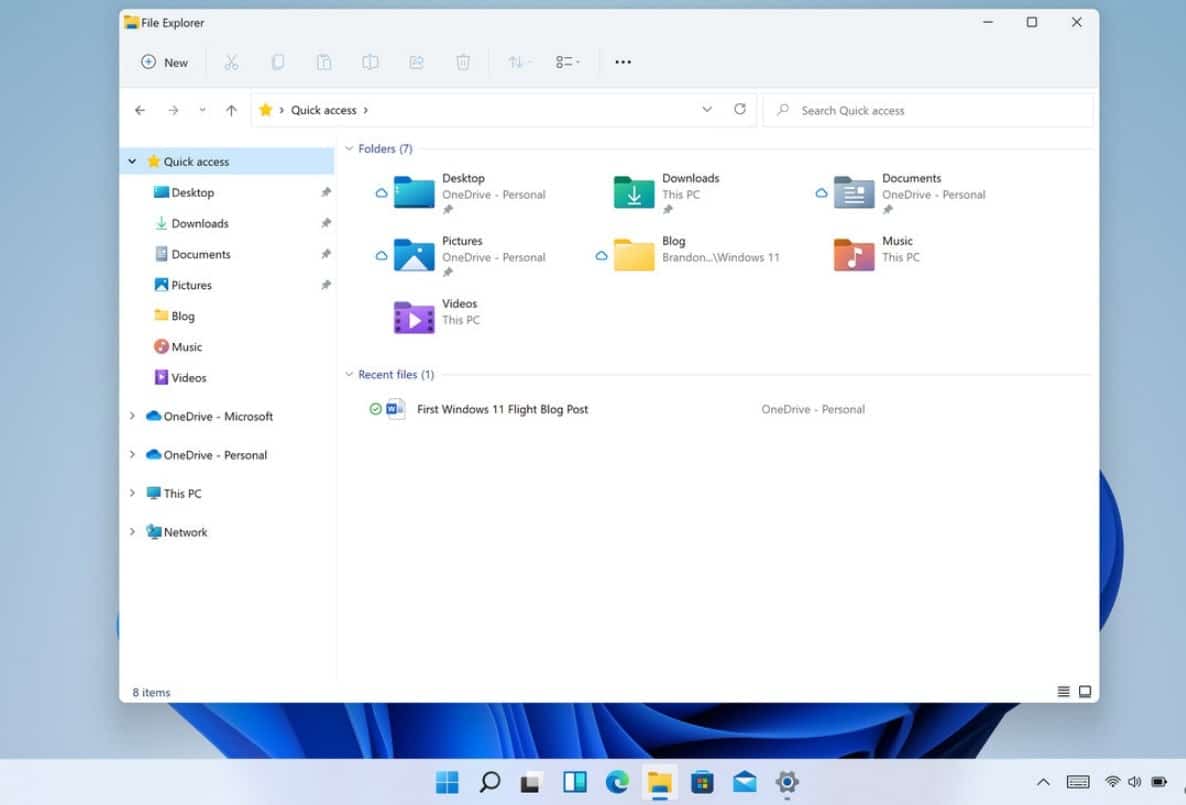Navigate back using the Back arrow

[139, 110]
